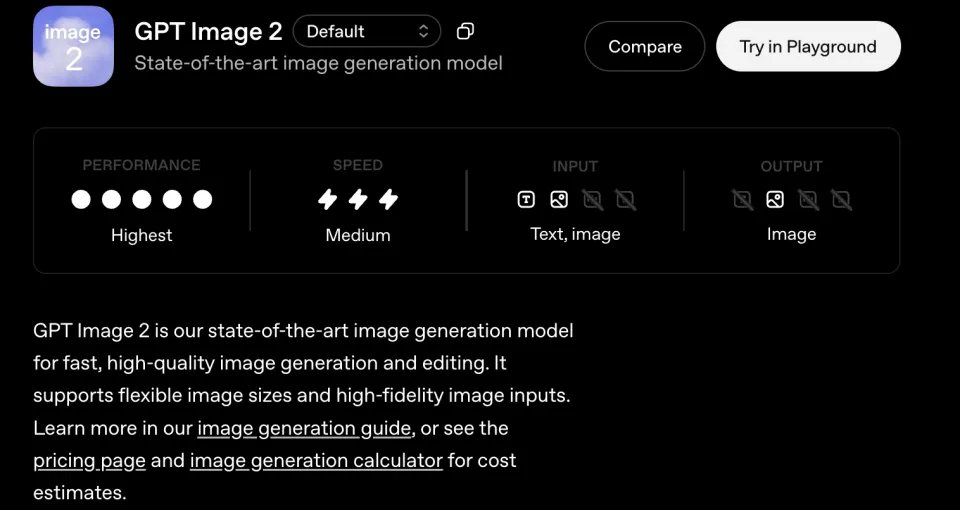Click the first lightning bolt speed icon
The image size is (960, 510).
pos(327,200)
